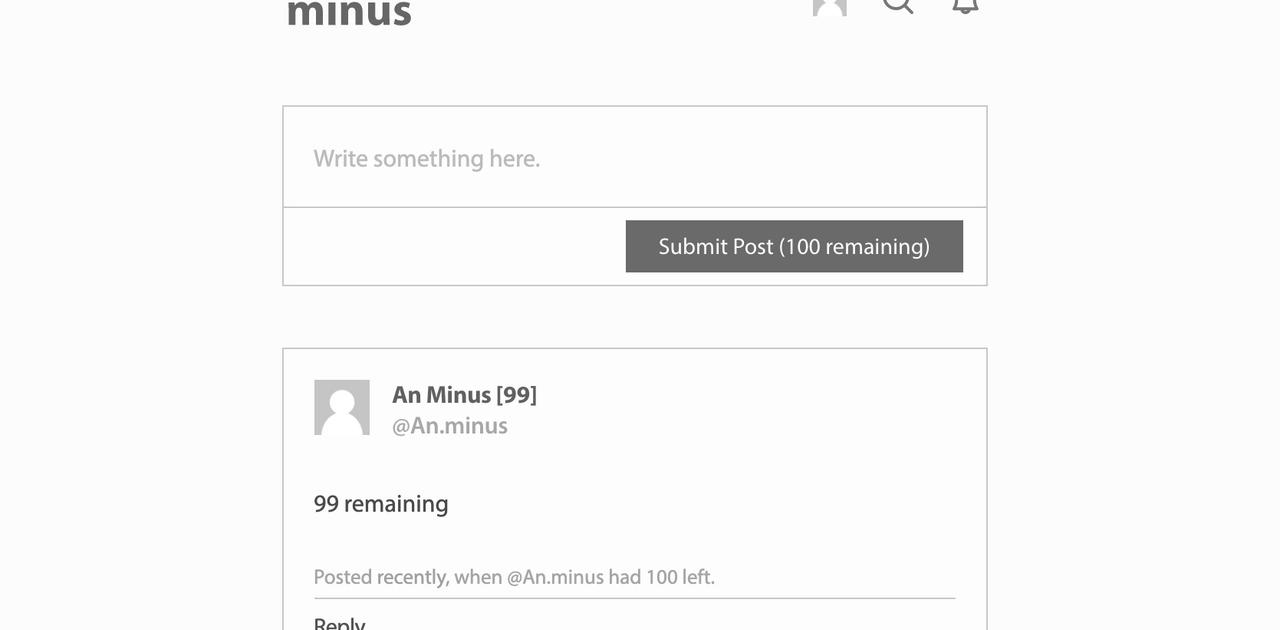Select the "99 remaining" post text
This screenshot has width=1280, height=630.
click(x=381, y=504)
